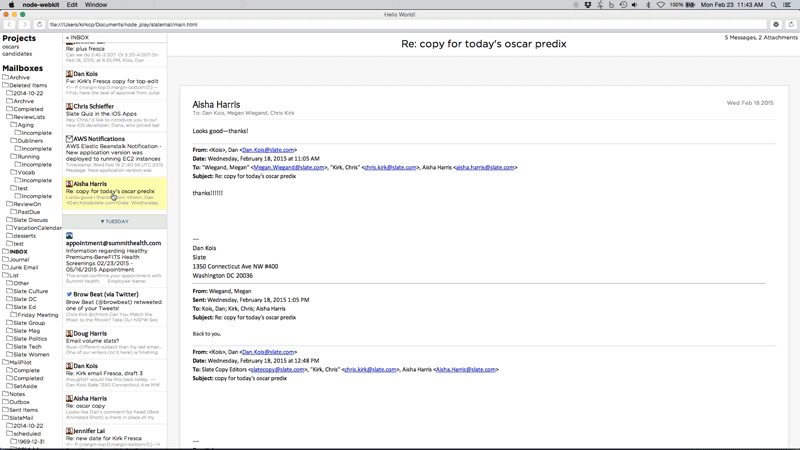Open Spotlight search magnifier in the menu bar
This screenshot has height=450, width=800.
(774, 5)
